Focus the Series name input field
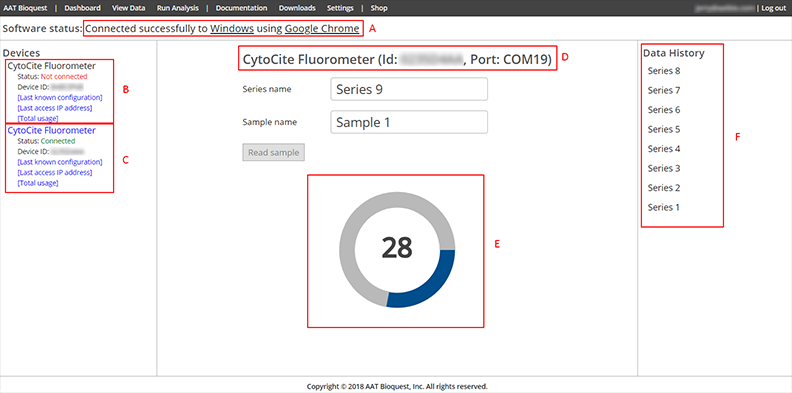The height and width of the screenshot is (393, 792). [409, 89]
